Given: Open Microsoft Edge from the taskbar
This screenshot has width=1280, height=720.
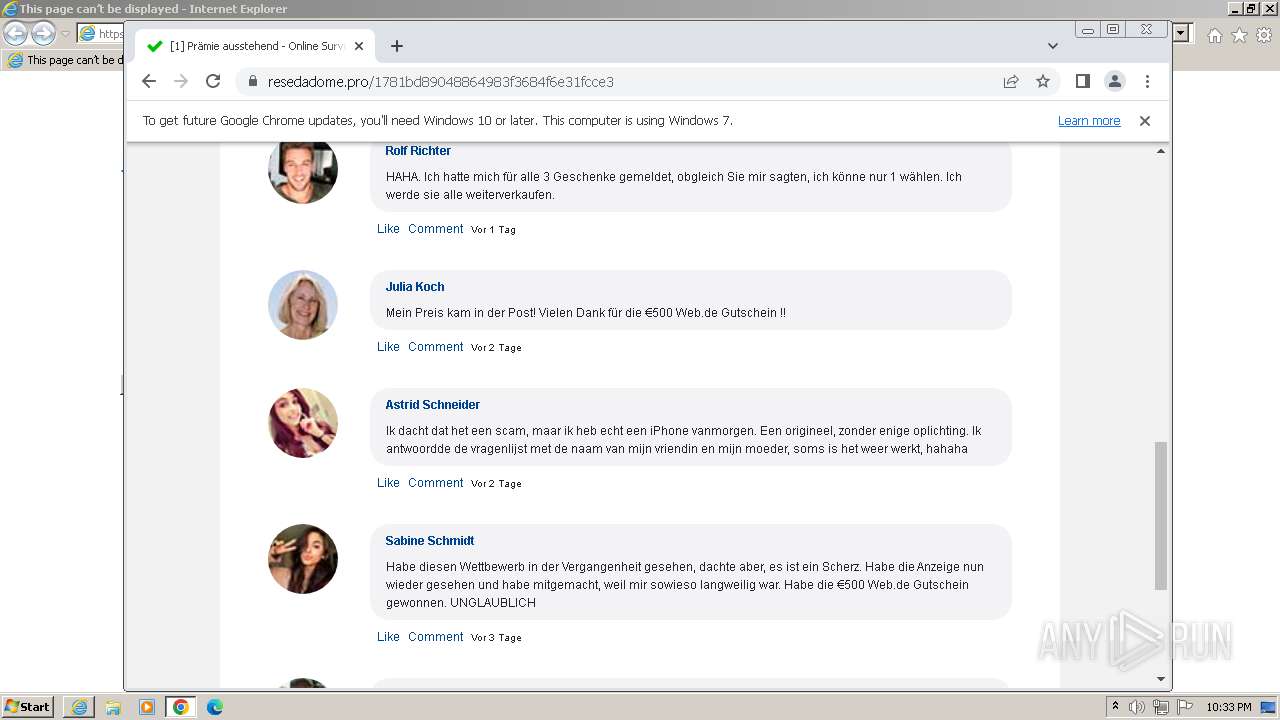Looking at the screenshot, I should click(215, 707).
